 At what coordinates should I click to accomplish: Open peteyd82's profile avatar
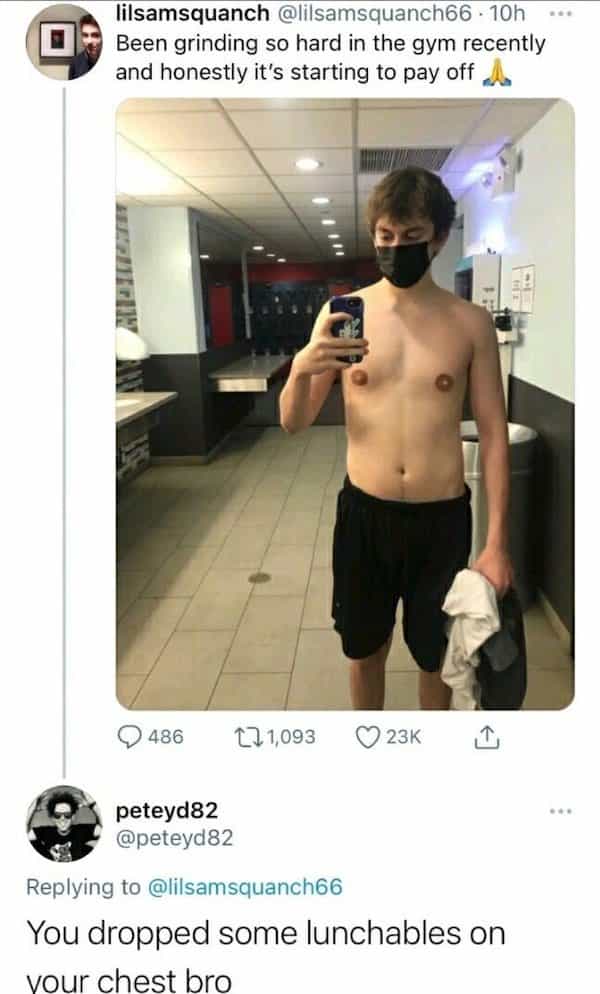64,823
